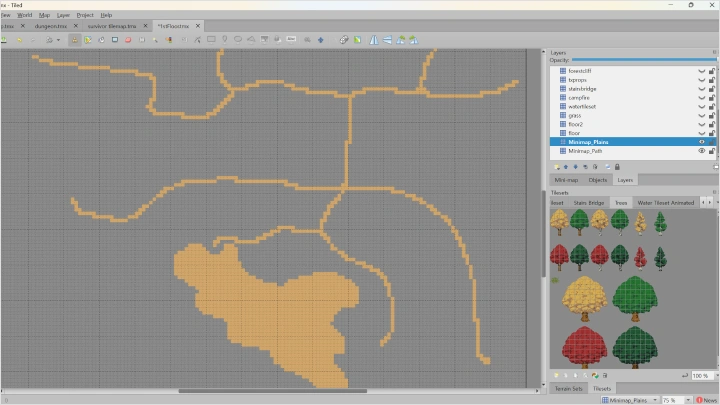The image size is (720, 405).
Task: Raise the selected layer with up arrow
Action: point(566,166)
